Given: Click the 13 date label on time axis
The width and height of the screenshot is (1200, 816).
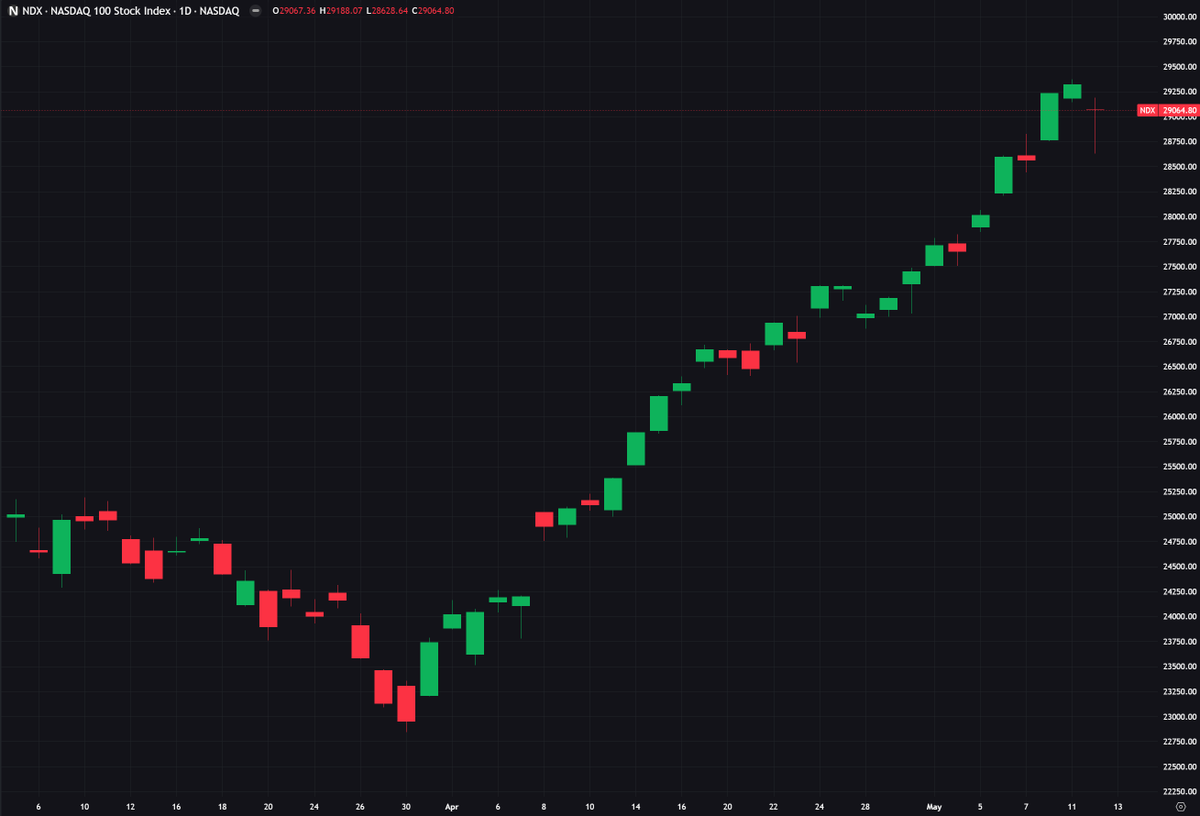Looking at the screenshot, I should point(1117,806).
